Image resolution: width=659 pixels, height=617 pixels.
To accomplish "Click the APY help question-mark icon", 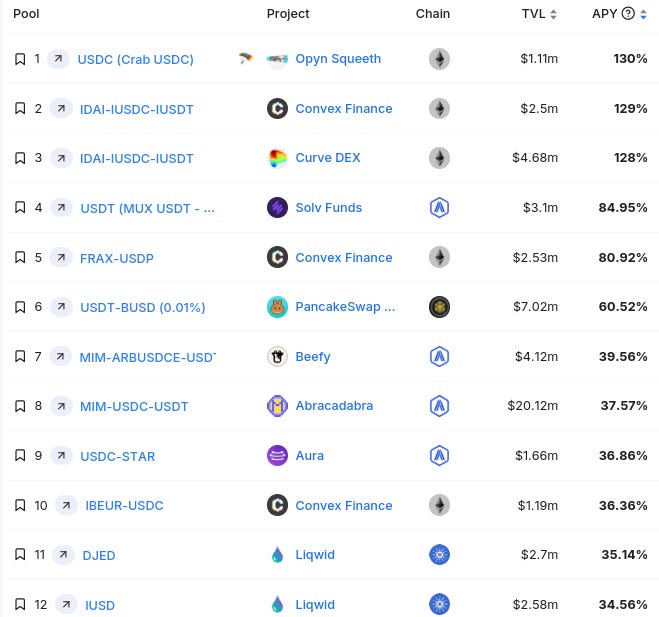I will click(628, 13).
